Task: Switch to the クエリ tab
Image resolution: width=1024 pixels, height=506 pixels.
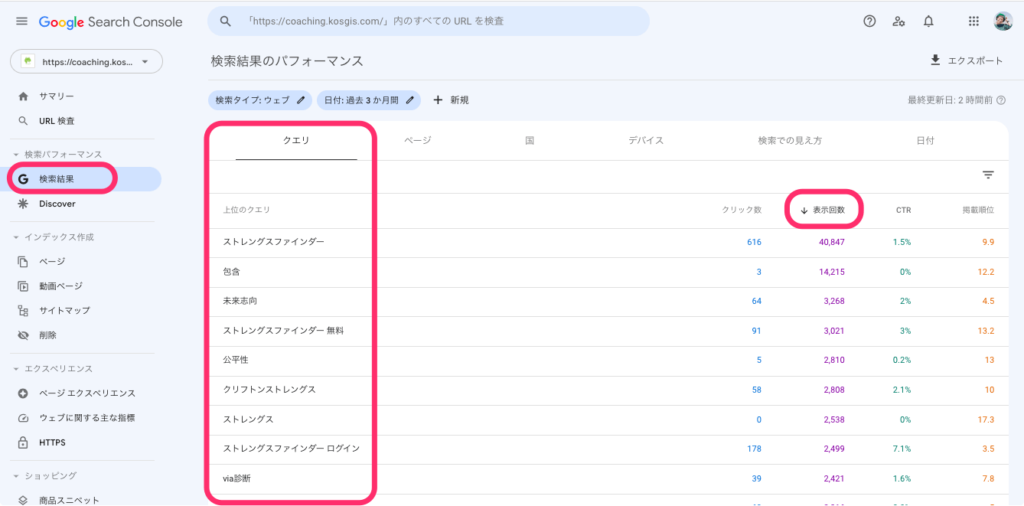Action: (x=296, y=140)
